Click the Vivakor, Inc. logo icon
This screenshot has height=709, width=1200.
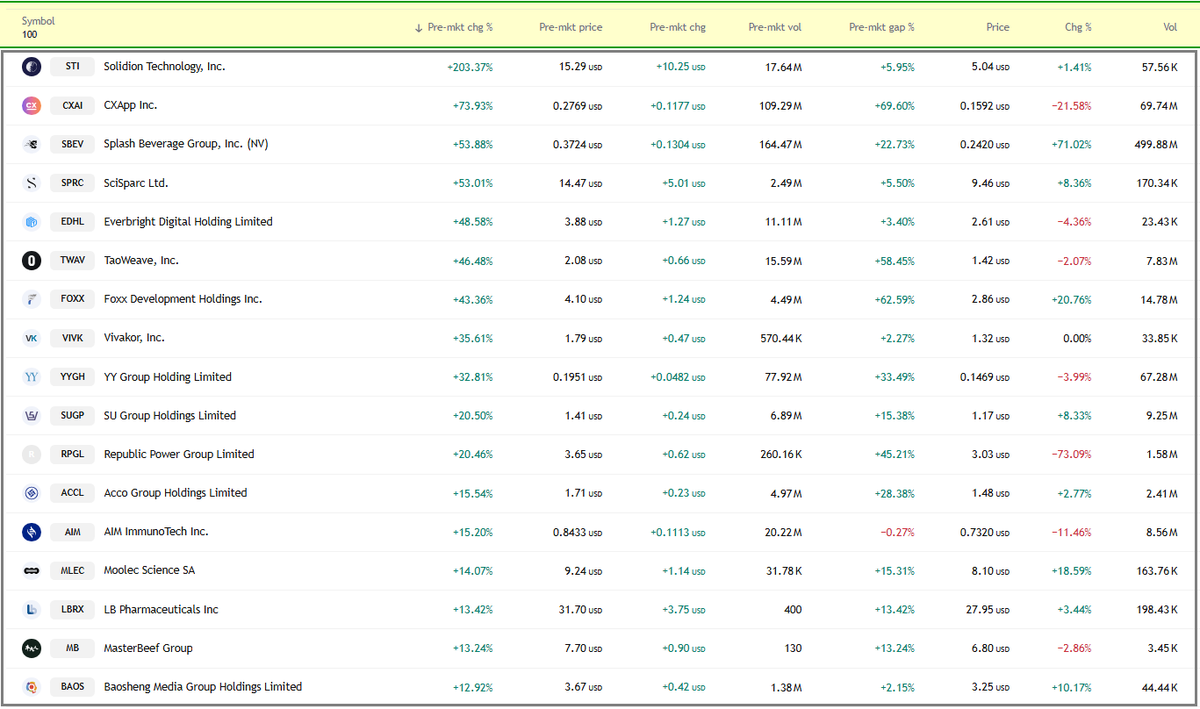coord(32,338)
